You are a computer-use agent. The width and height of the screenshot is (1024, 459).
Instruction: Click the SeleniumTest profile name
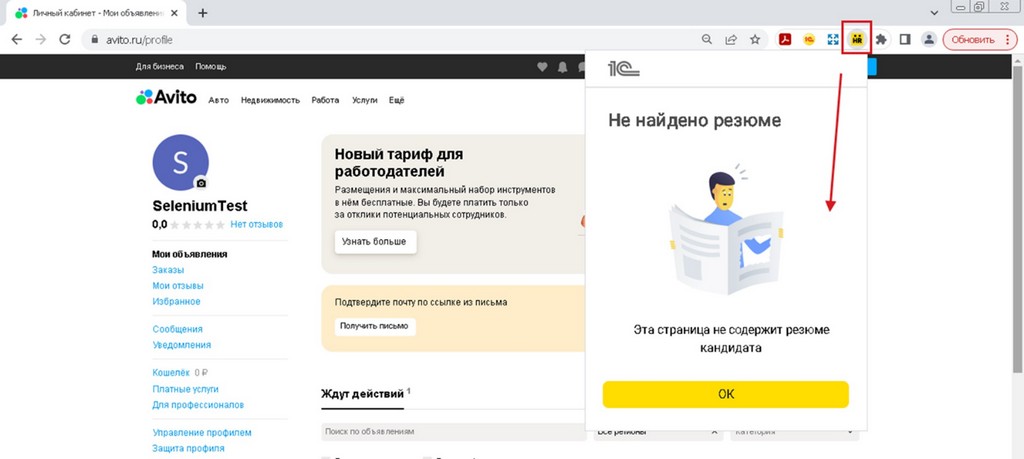point(200,206)
